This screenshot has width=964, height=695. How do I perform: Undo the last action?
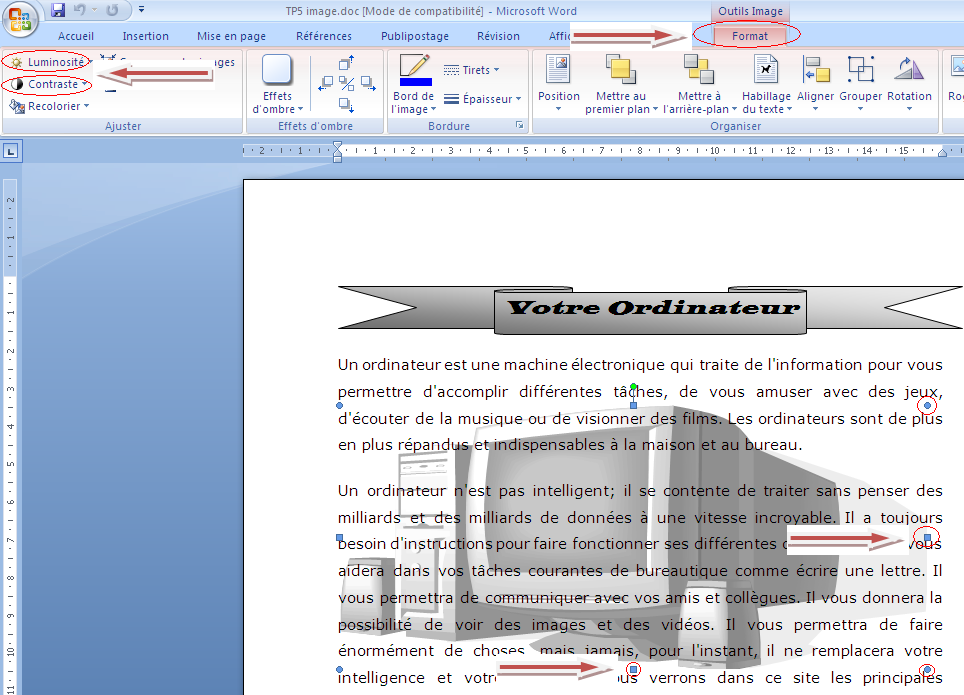(x=79, y=10)
